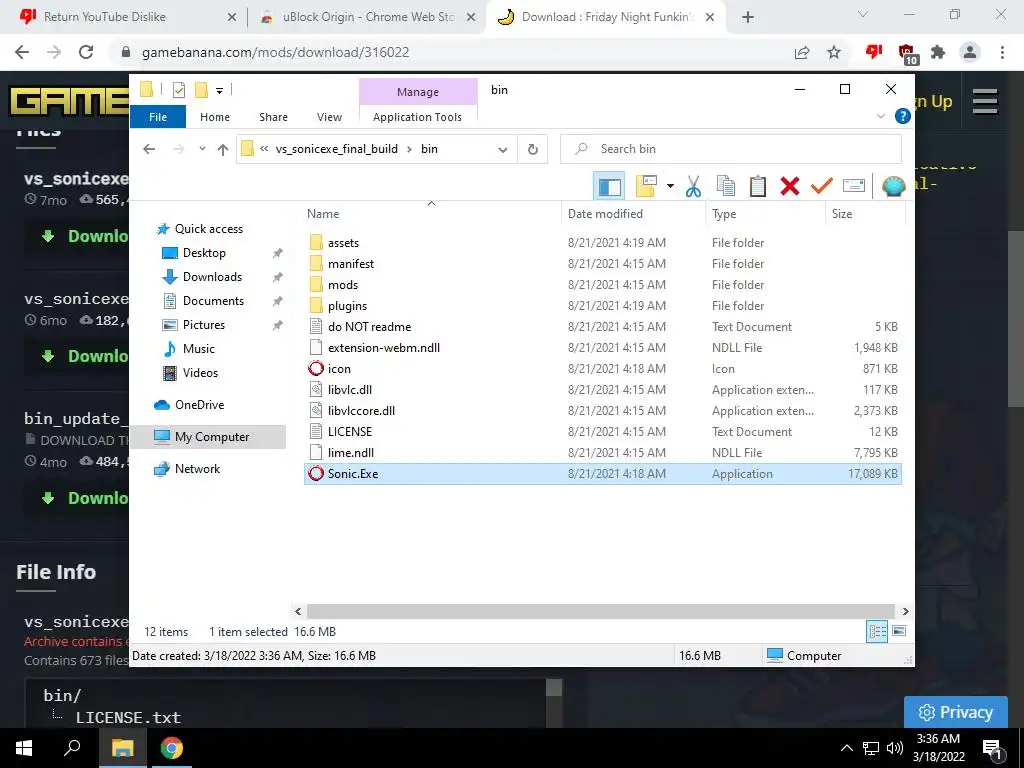Screen dimensions: 1024x768
Task: Click the Properties quick access icon
Action: 178,90
